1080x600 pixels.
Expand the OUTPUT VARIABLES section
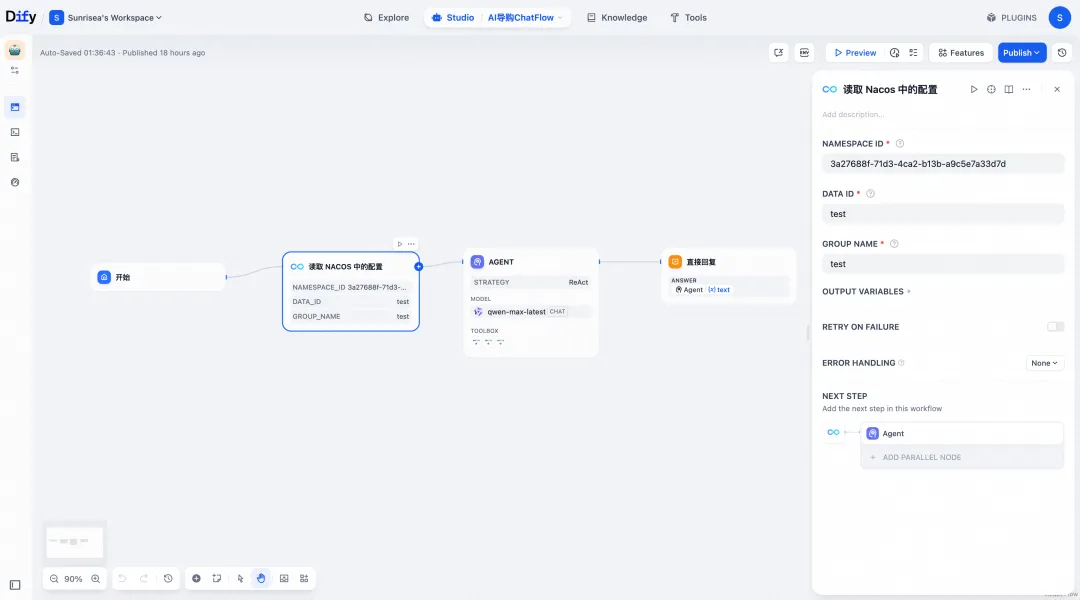[x=866, y=291]
